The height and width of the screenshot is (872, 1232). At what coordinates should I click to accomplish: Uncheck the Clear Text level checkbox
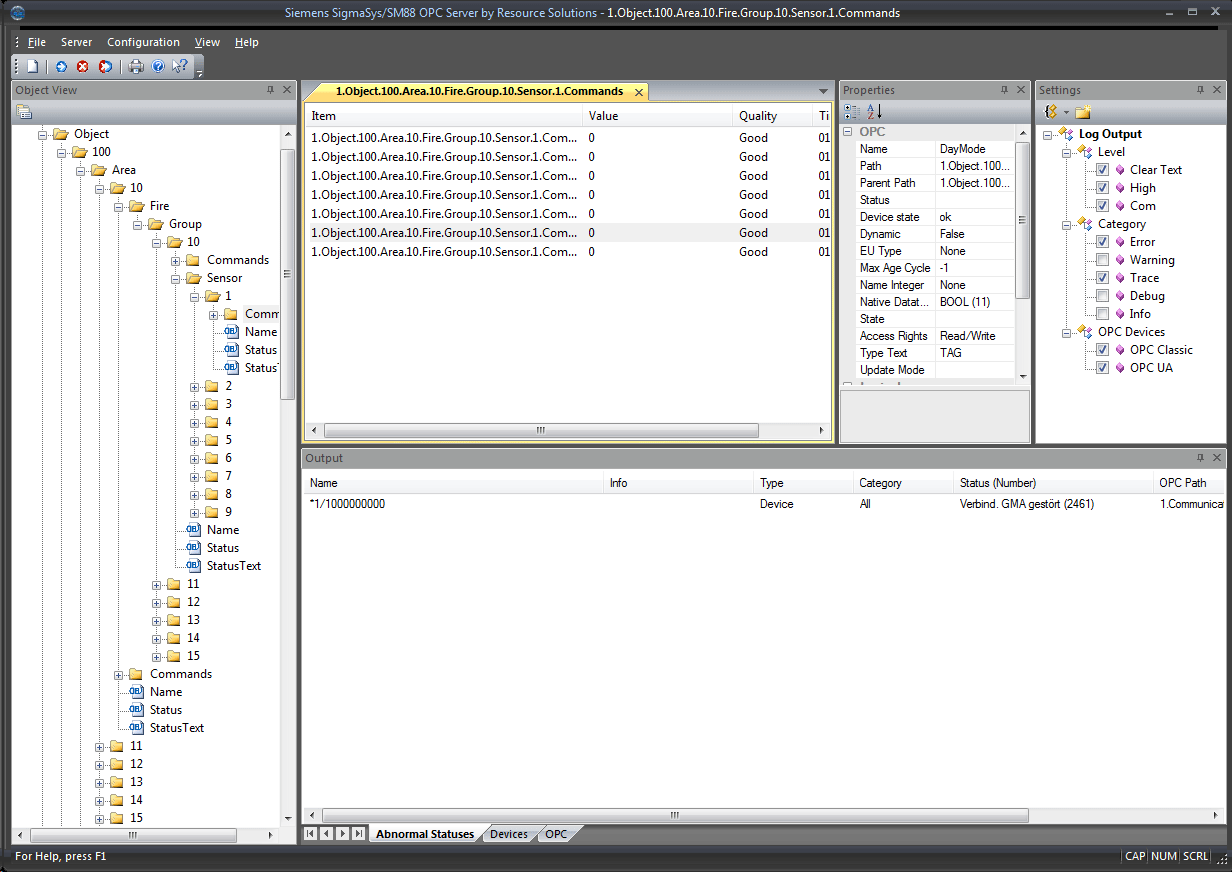click(1102, 170)
